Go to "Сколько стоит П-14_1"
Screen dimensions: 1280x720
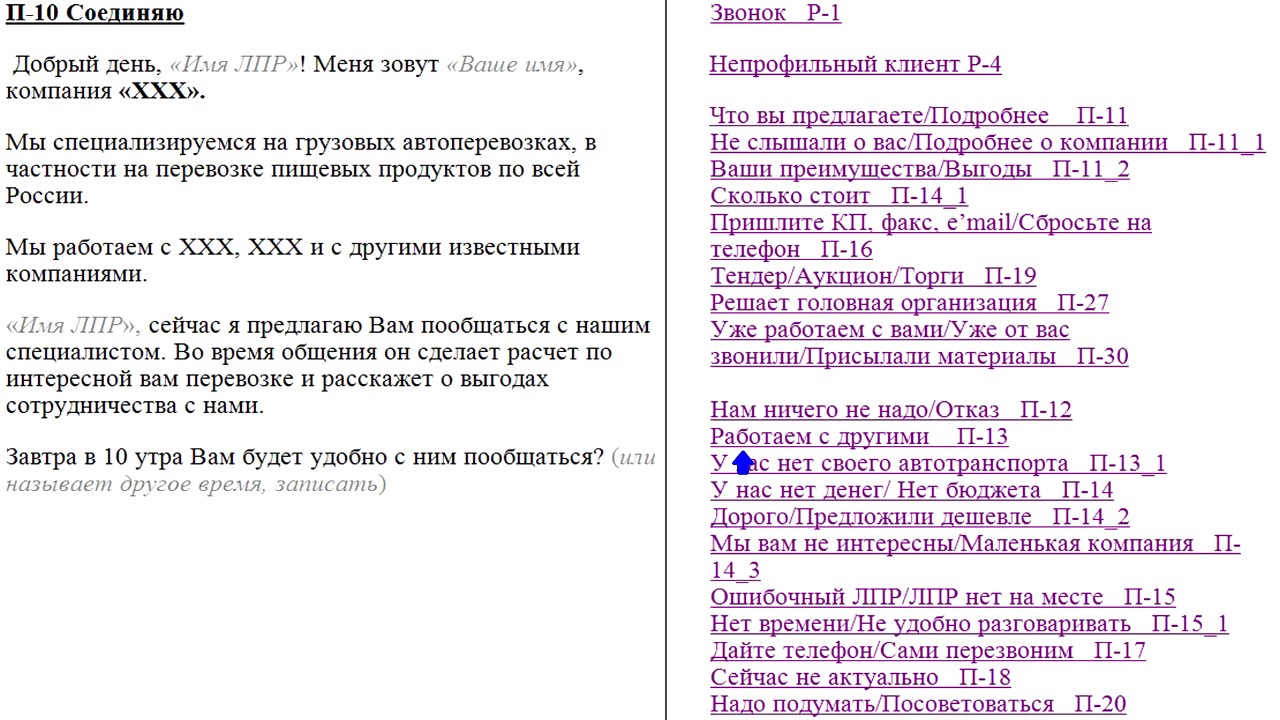coord(839,197)
